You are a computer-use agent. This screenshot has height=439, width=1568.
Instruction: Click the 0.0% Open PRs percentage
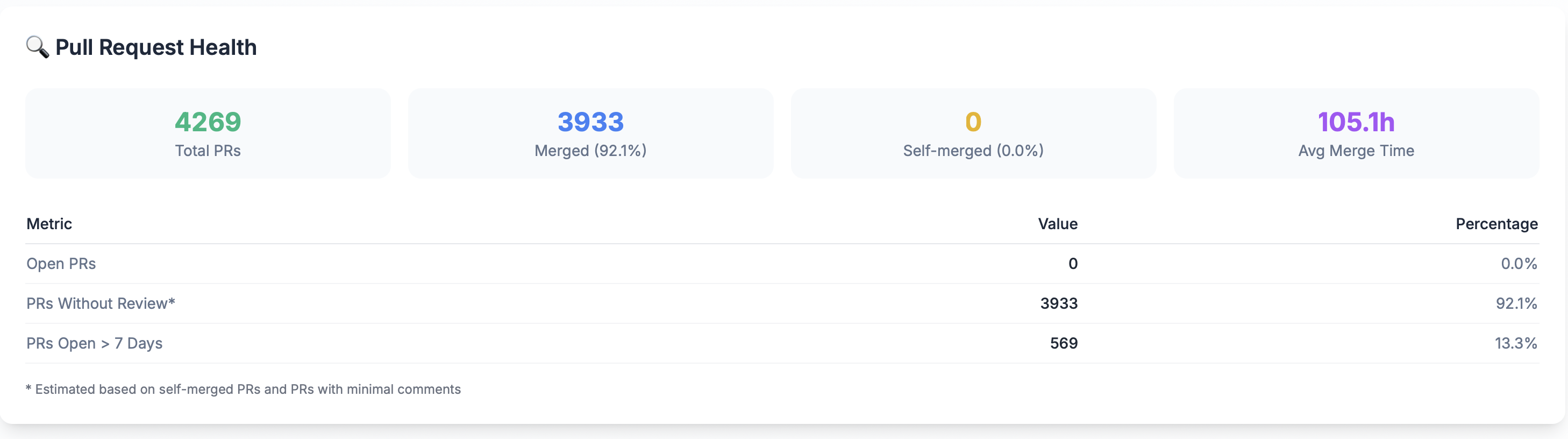click(1519, 264)
